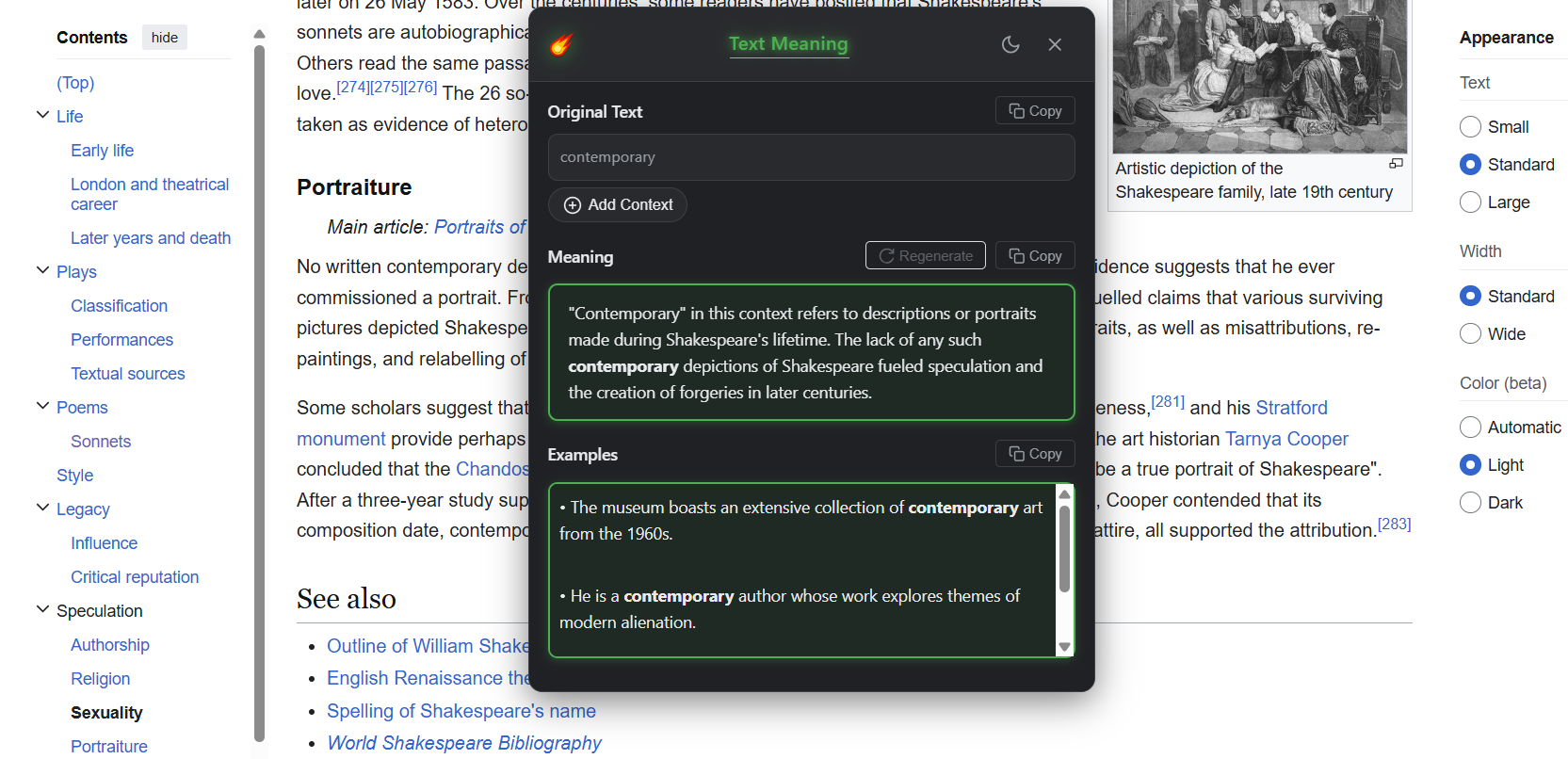Click scroll down arrow in Examples box

(x=1064, y=647)
